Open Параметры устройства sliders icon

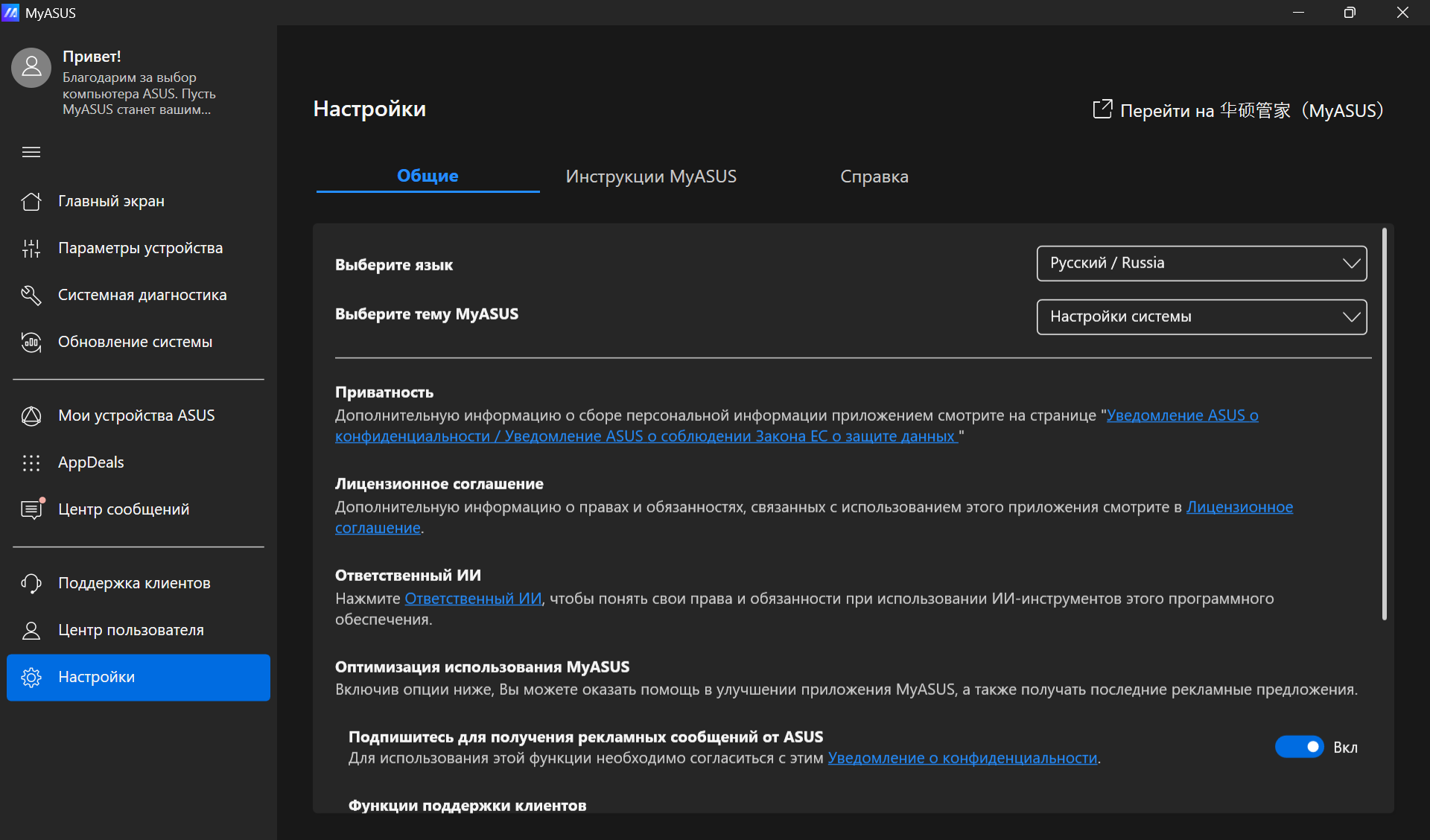point(31,248)
